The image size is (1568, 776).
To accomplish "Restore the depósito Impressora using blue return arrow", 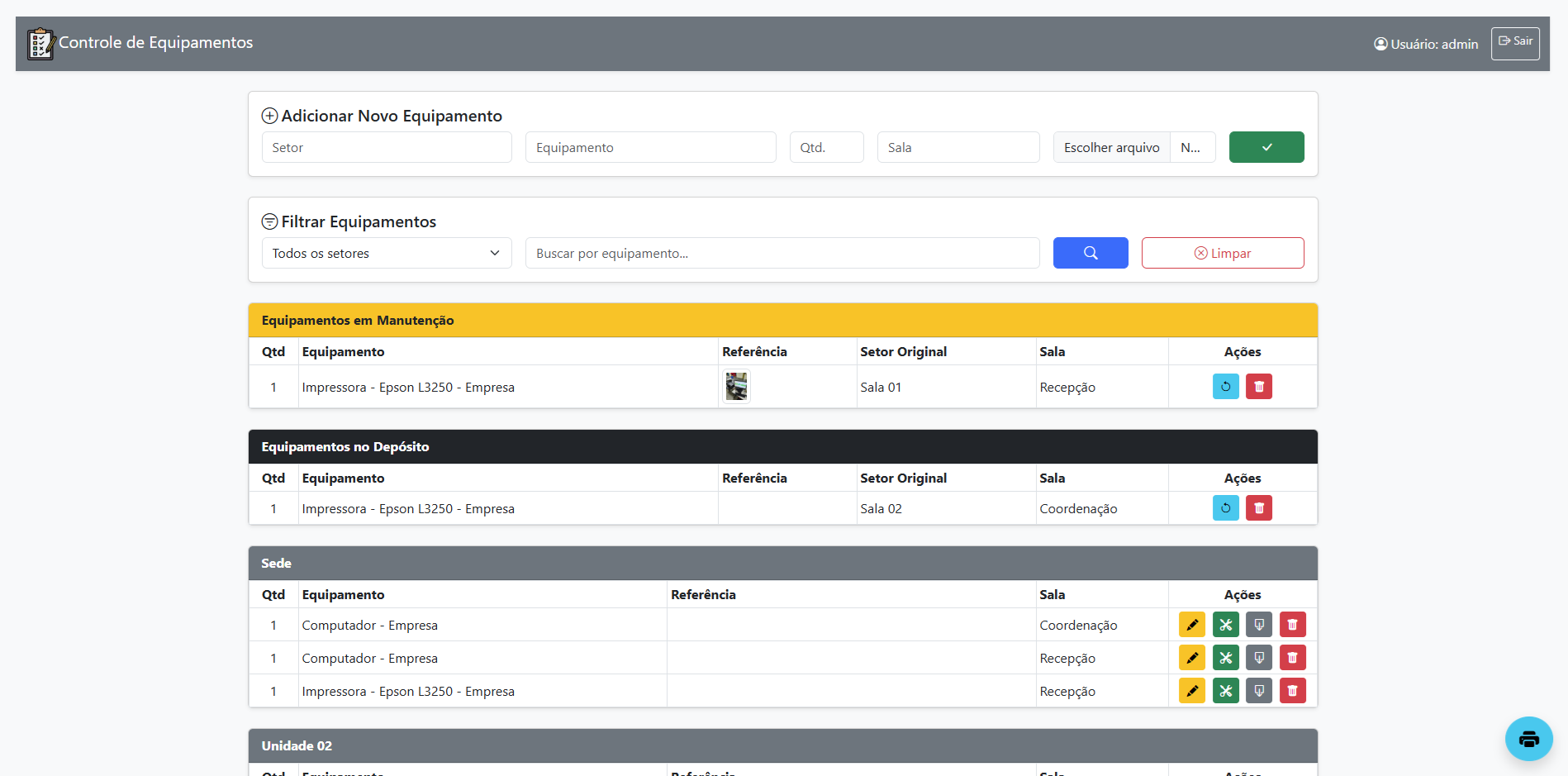I will (1225, 507).
